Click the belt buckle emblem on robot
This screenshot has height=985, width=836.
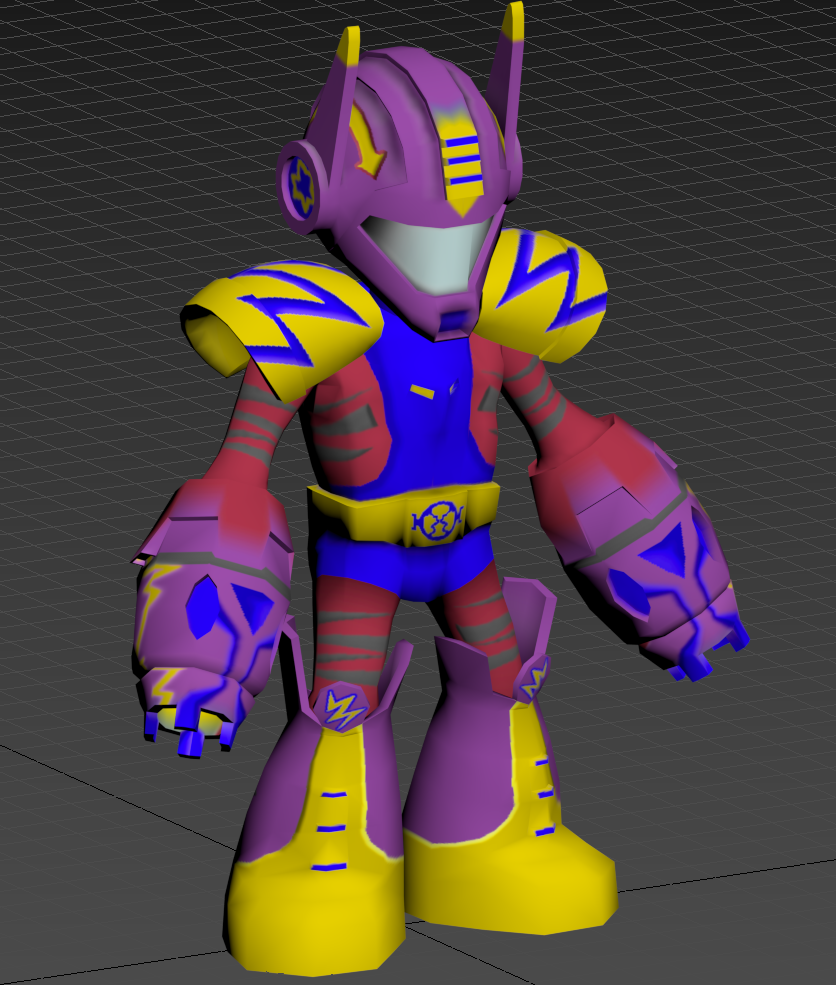click(x=437, y=521)
